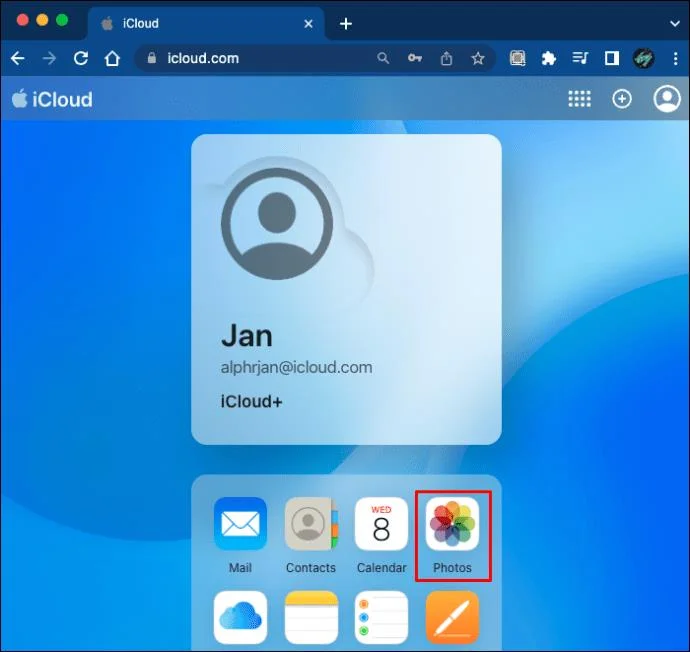Open the Calendar app icon
The width and height of the screenshot is (690, 652).
click(382, 524)
